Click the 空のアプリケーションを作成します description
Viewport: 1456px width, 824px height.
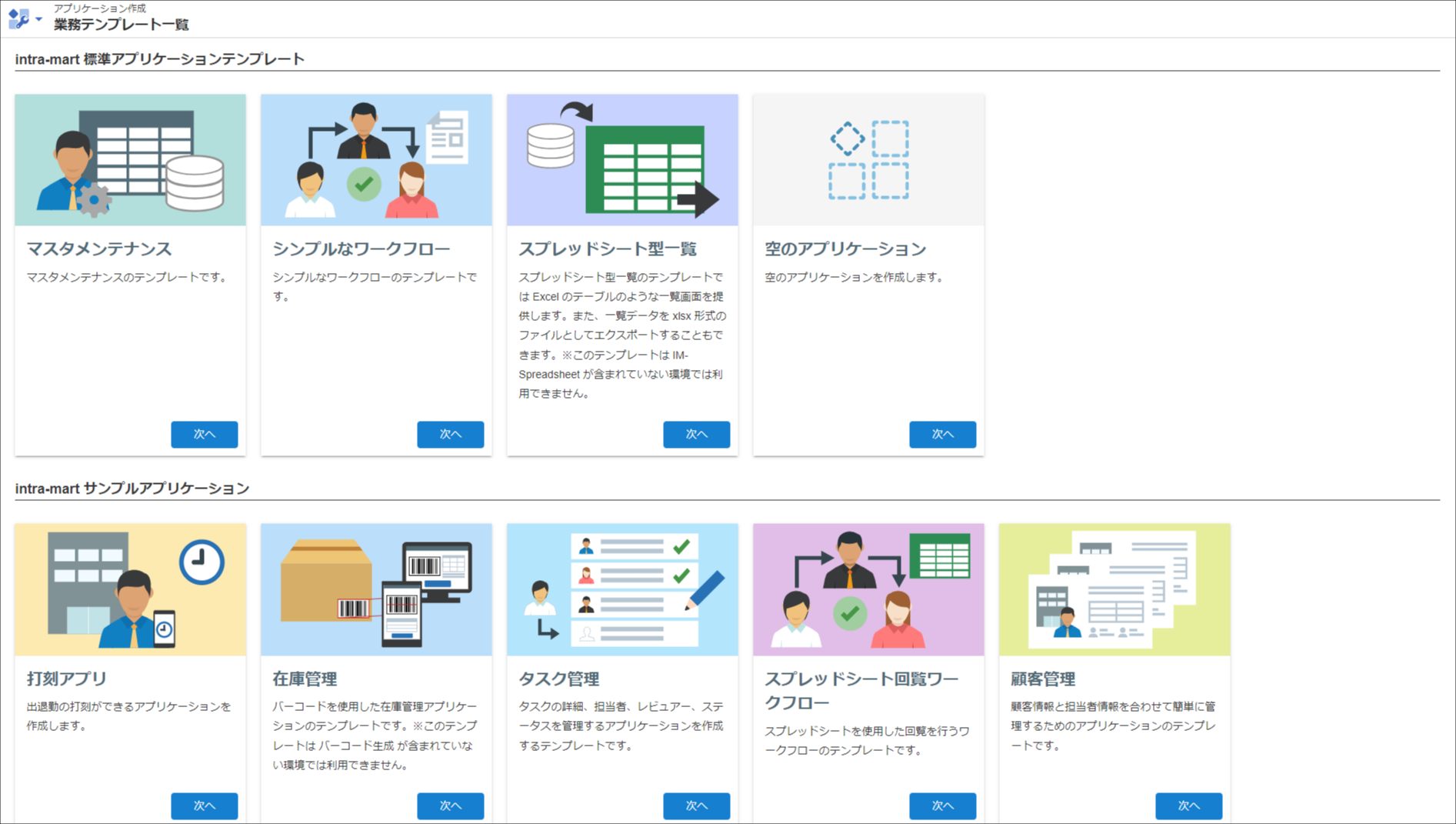[x=855, y=277]
